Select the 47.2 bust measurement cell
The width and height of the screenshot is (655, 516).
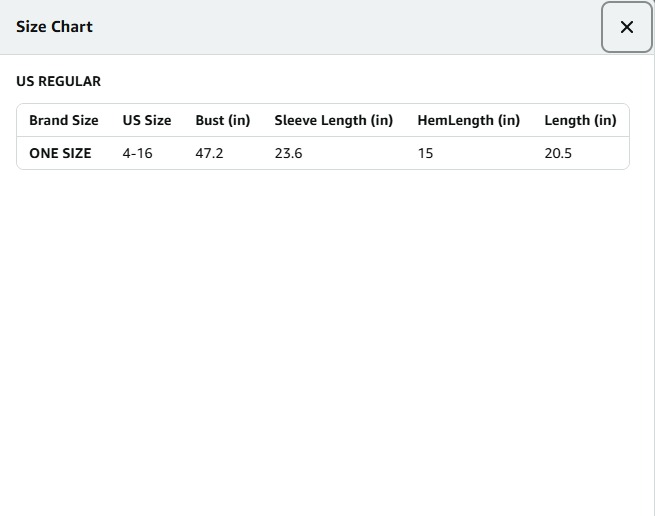[x=209, y=153]
